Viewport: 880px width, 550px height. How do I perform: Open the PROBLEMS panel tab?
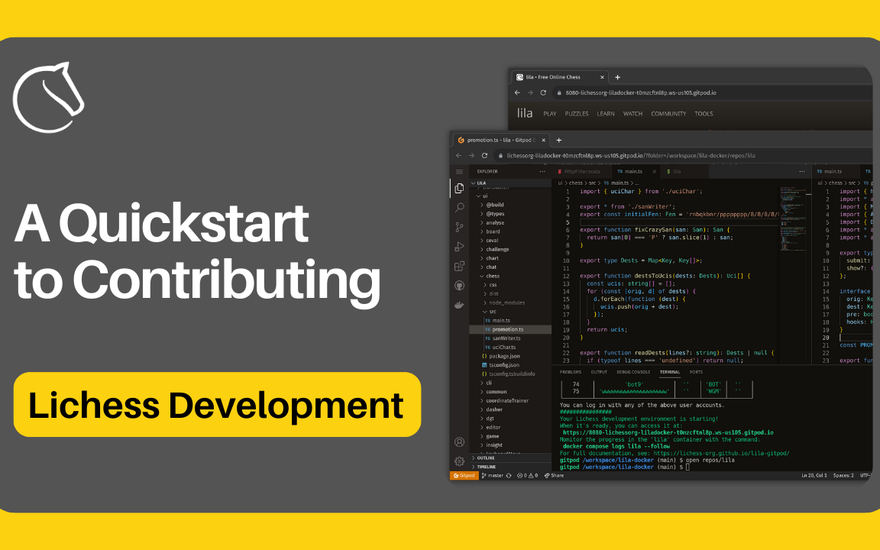[x=570, y=372]
